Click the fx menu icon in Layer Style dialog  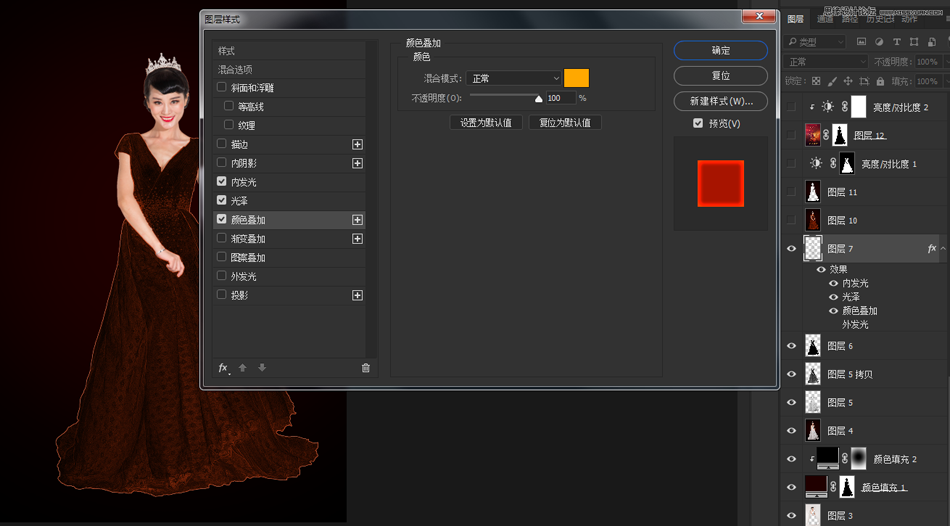[224, 368]
